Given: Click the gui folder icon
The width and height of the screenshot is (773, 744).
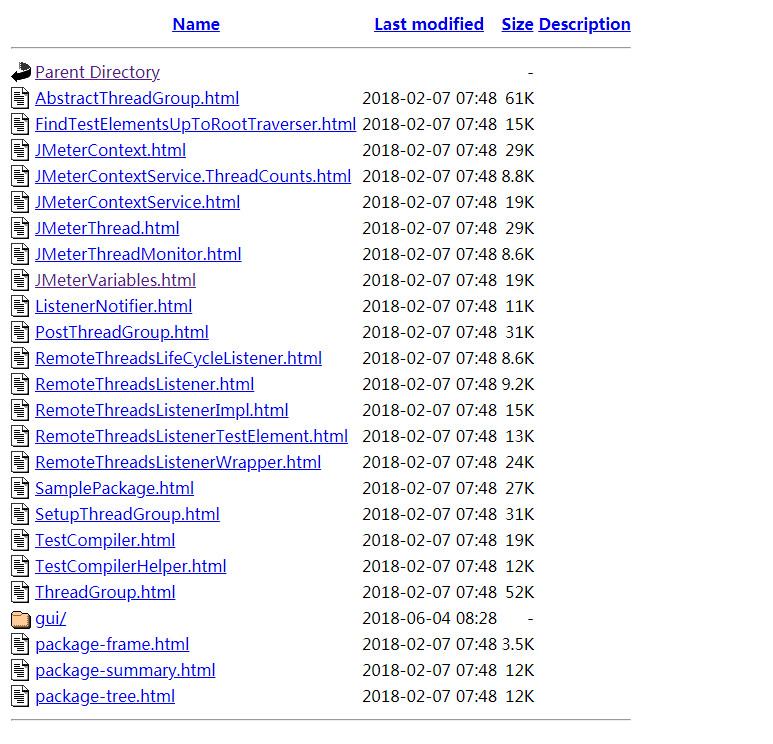Looking at the screenshot, I should 21,618.
